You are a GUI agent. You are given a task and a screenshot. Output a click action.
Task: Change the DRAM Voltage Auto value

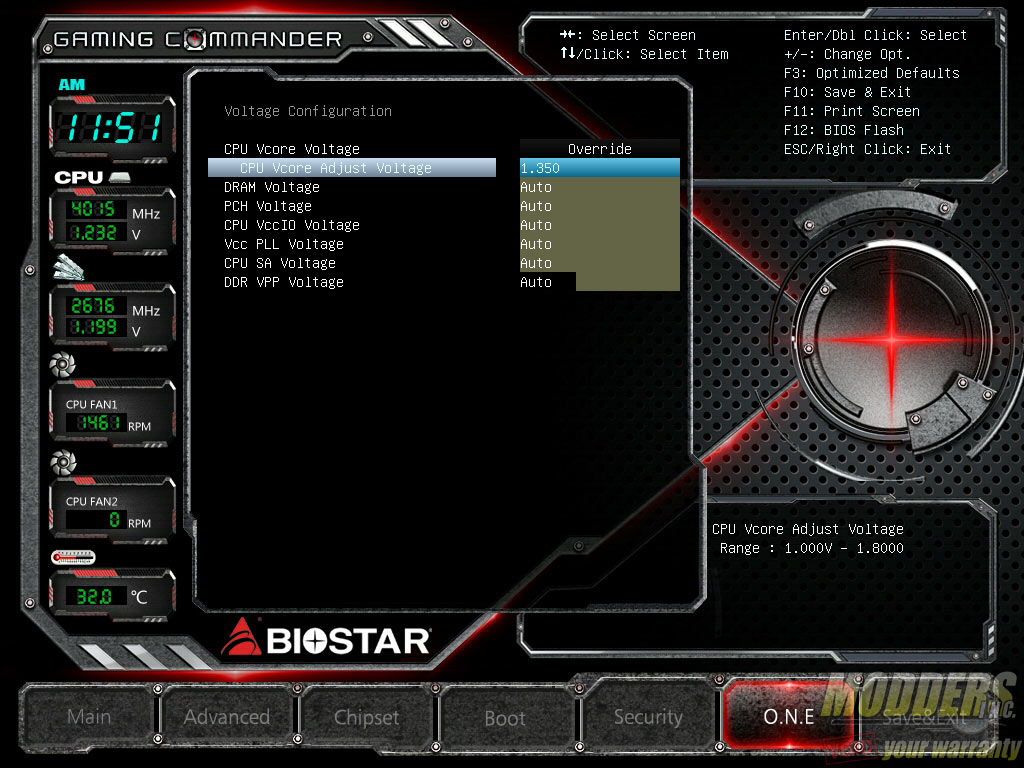pyautogui.click(x=600, y=187)
